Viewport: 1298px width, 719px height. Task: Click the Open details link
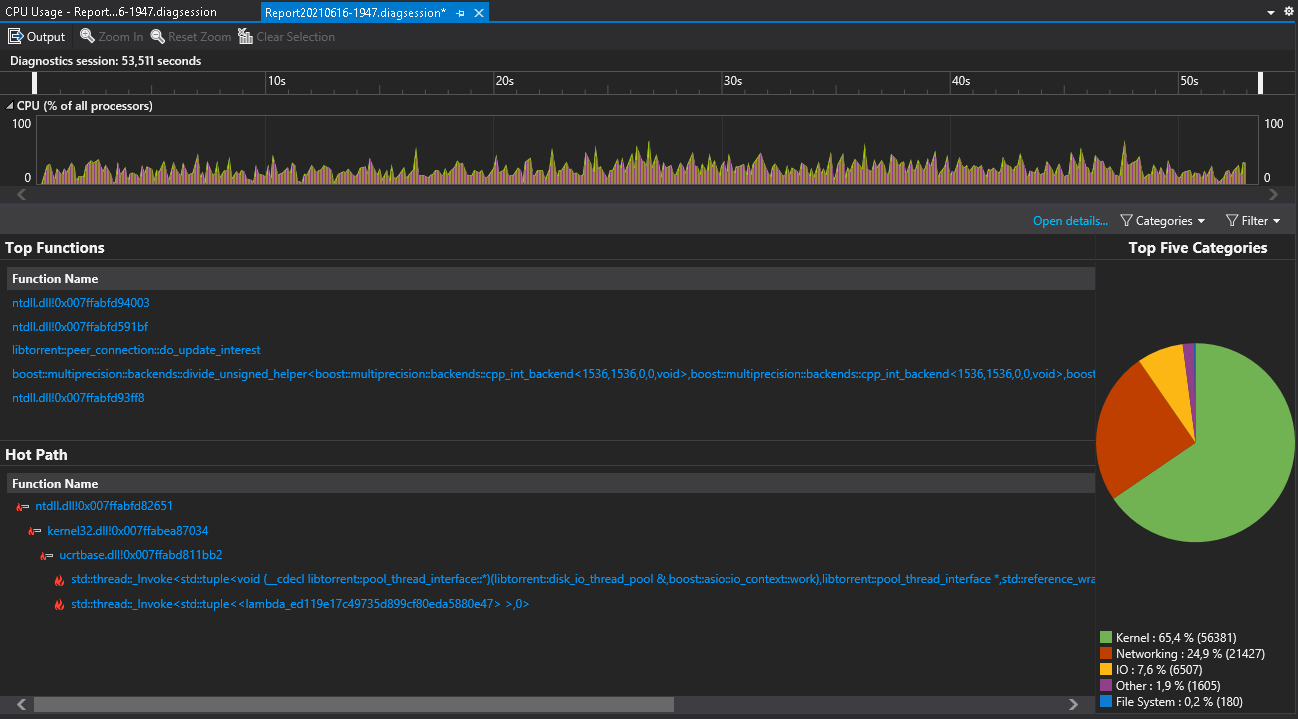coord(1069,220)
